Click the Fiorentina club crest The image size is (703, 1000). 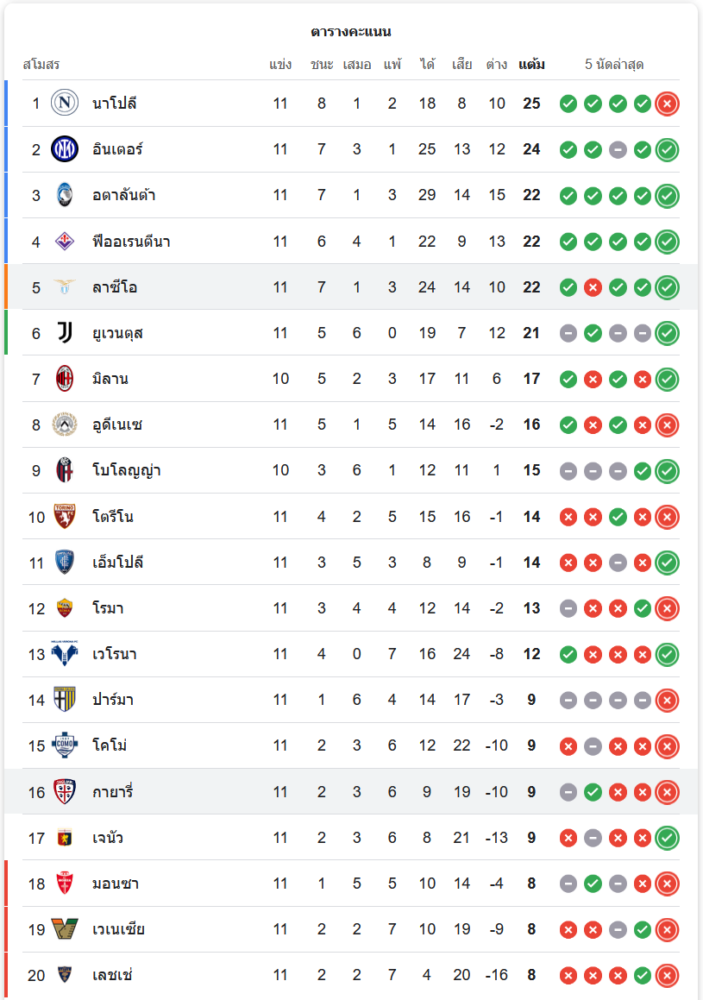tap(65, 241)
